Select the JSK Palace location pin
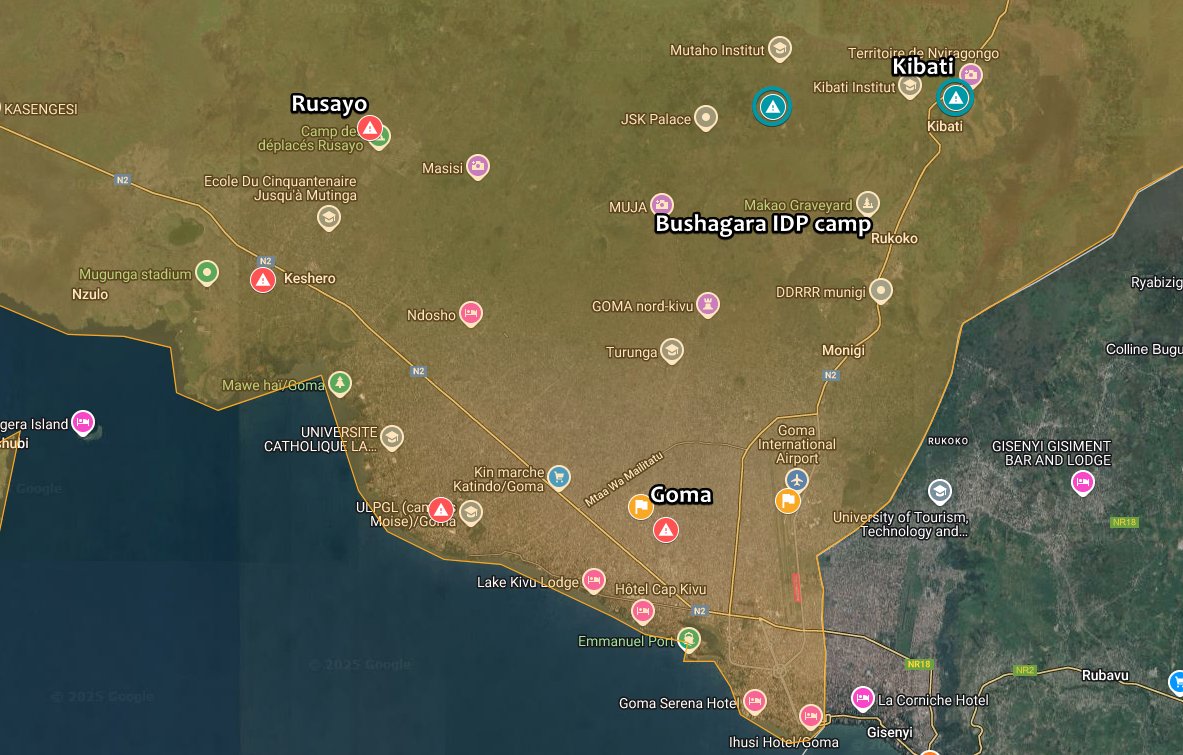Screen dimensions: 1183x755 pos(705,118)
